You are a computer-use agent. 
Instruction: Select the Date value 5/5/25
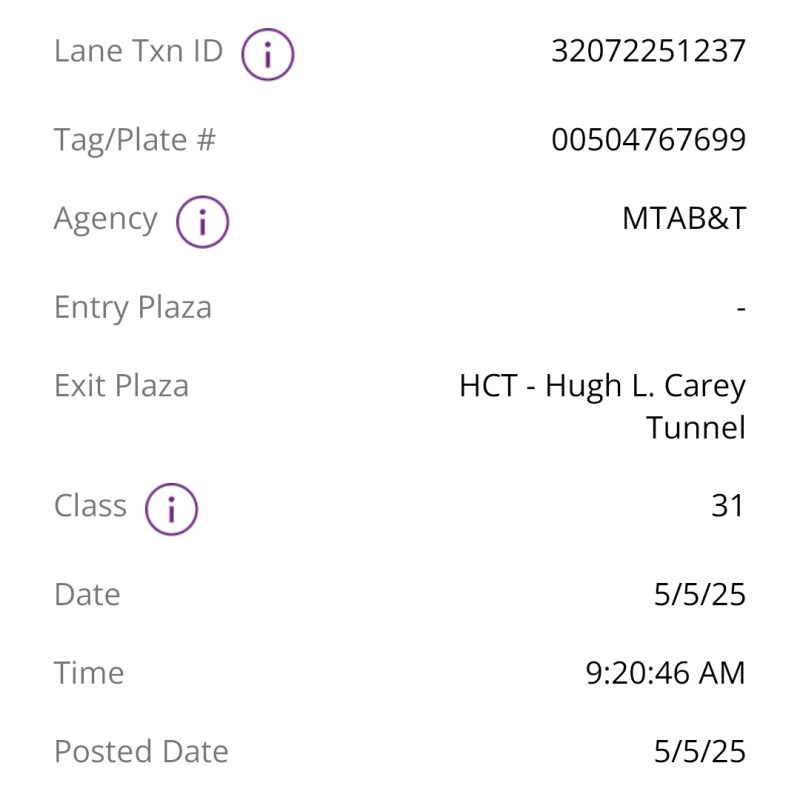tap(699, 594)
